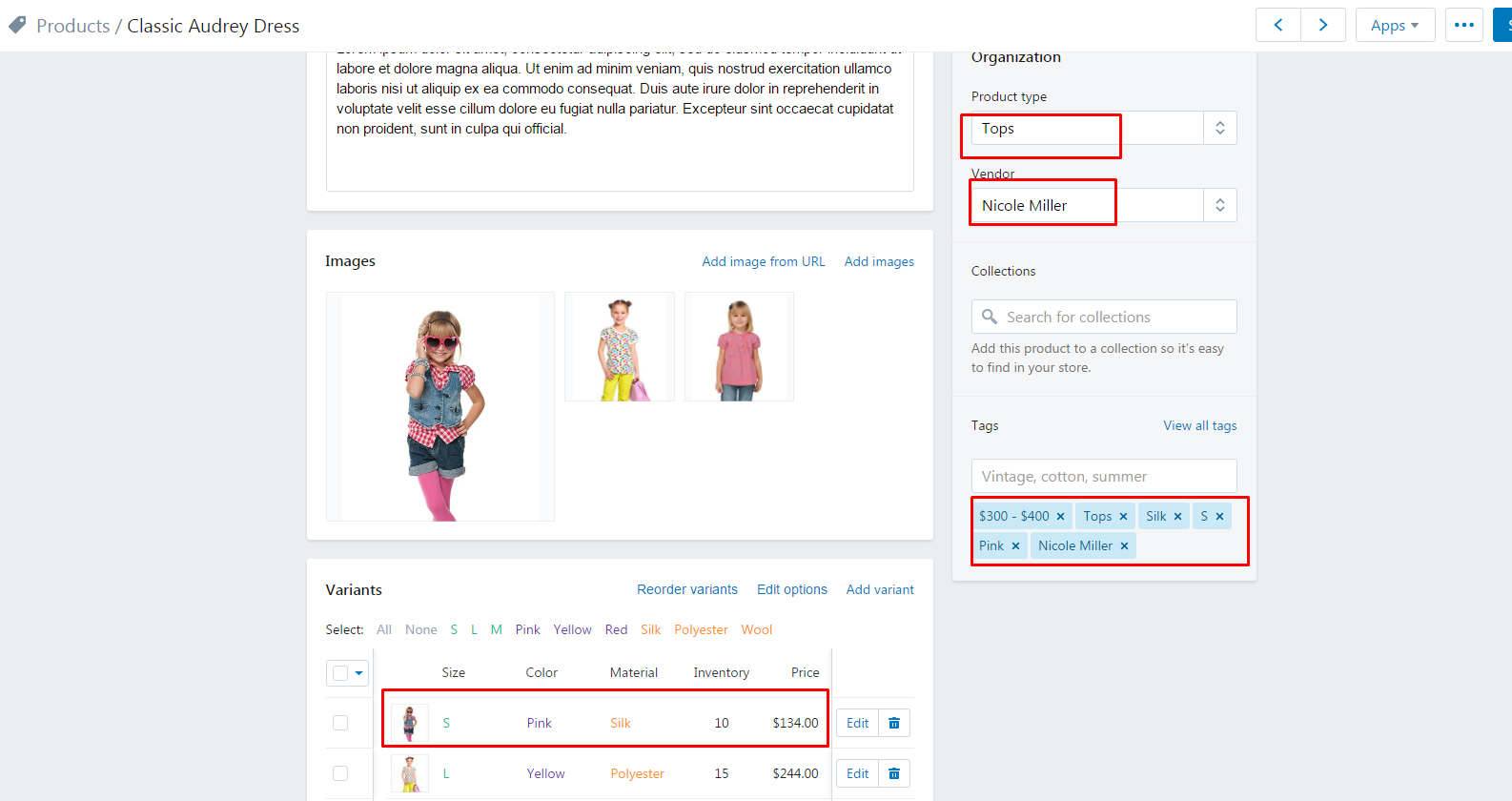
Task: Click Add variant link
Action: 880,589
